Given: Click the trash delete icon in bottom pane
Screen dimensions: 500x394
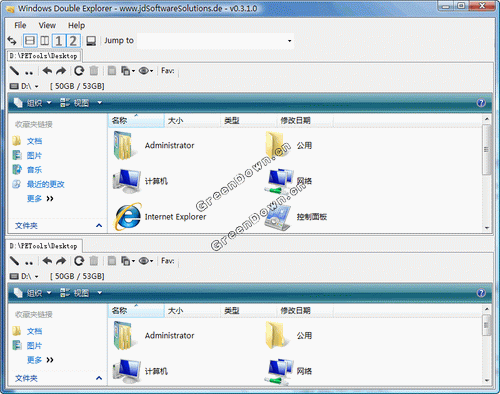Looking at the screenshot, I should tap(94, 261).
